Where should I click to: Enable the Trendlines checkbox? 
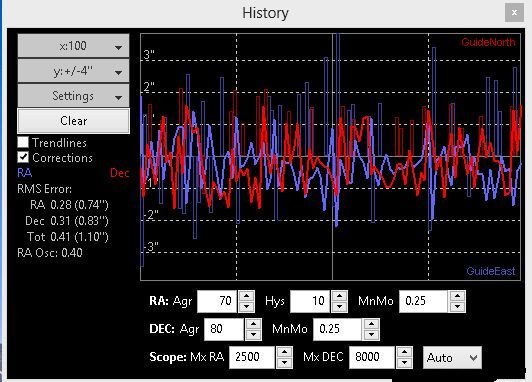coord(23,142)
